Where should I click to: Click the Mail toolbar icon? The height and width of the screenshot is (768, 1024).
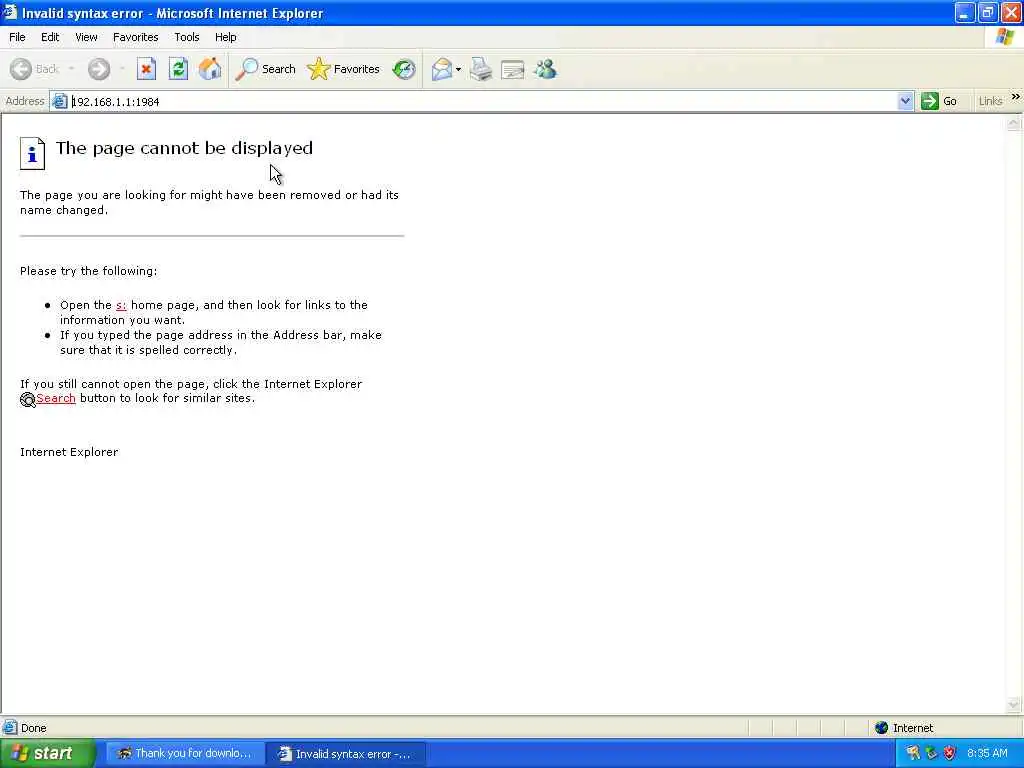point(442,69)
